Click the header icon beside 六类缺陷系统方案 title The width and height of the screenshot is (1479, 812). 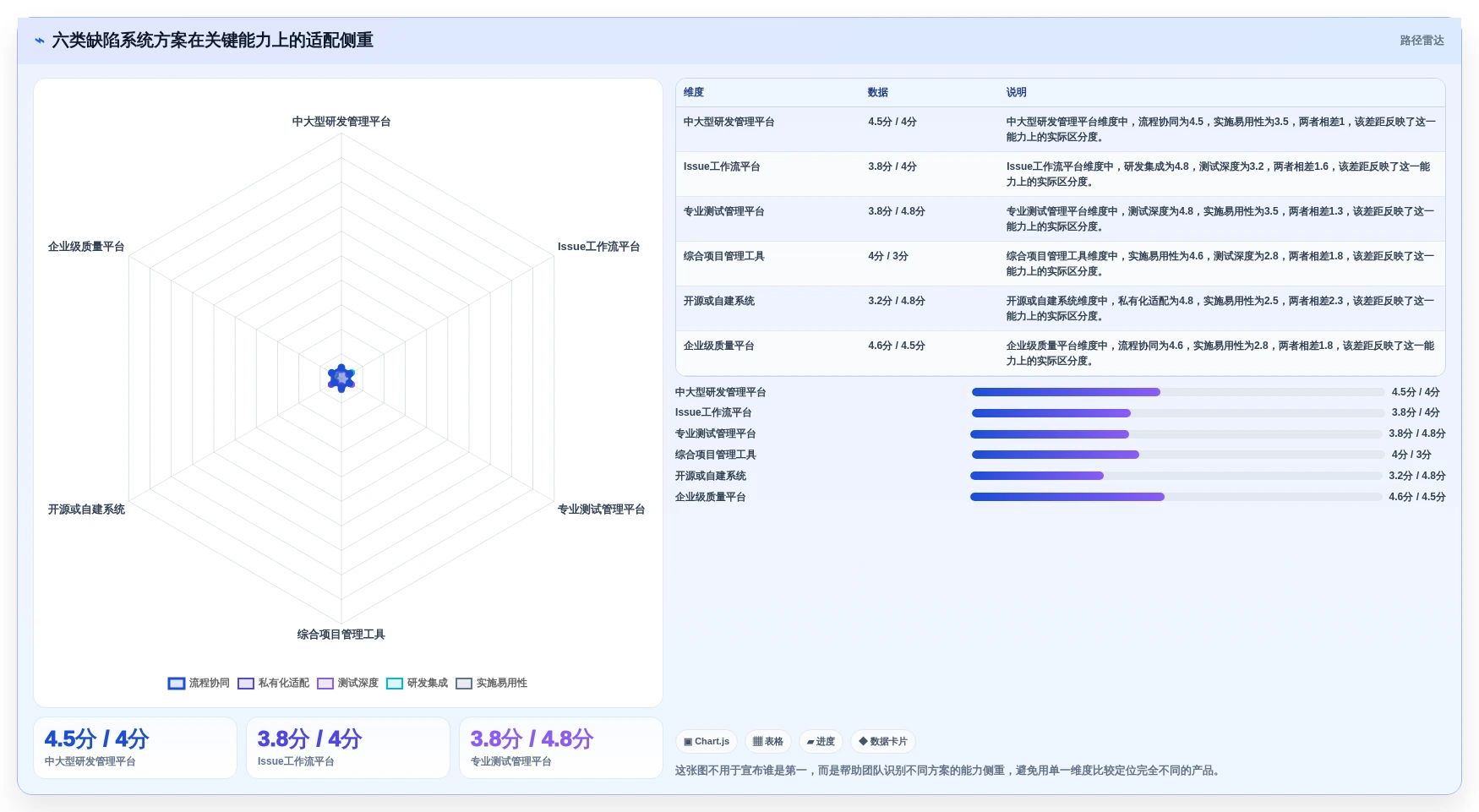40,41
